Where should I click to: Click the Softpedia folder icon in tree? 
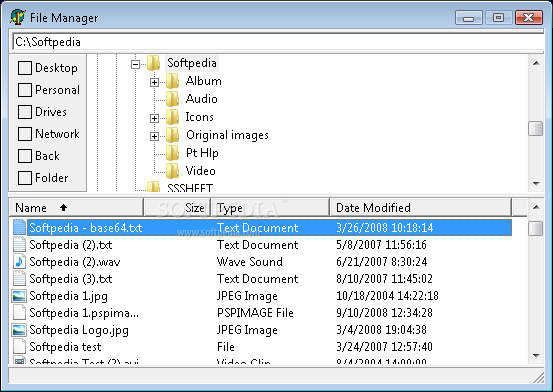pos(153,63)
